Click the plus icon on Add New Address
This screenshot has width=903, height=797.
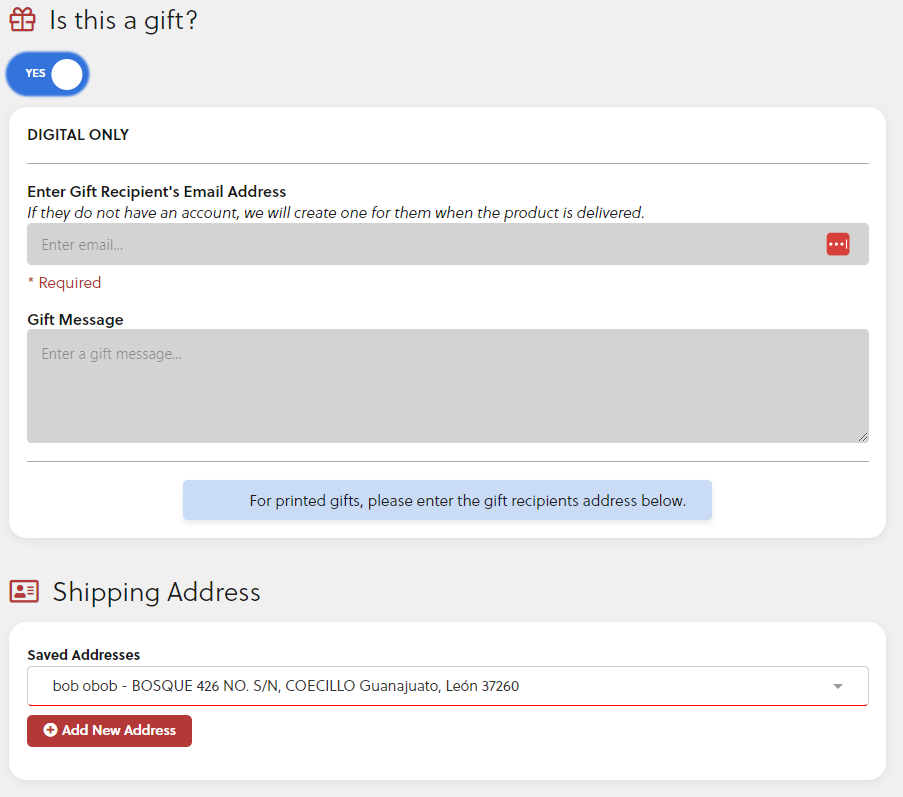click(x=50, y=731)
